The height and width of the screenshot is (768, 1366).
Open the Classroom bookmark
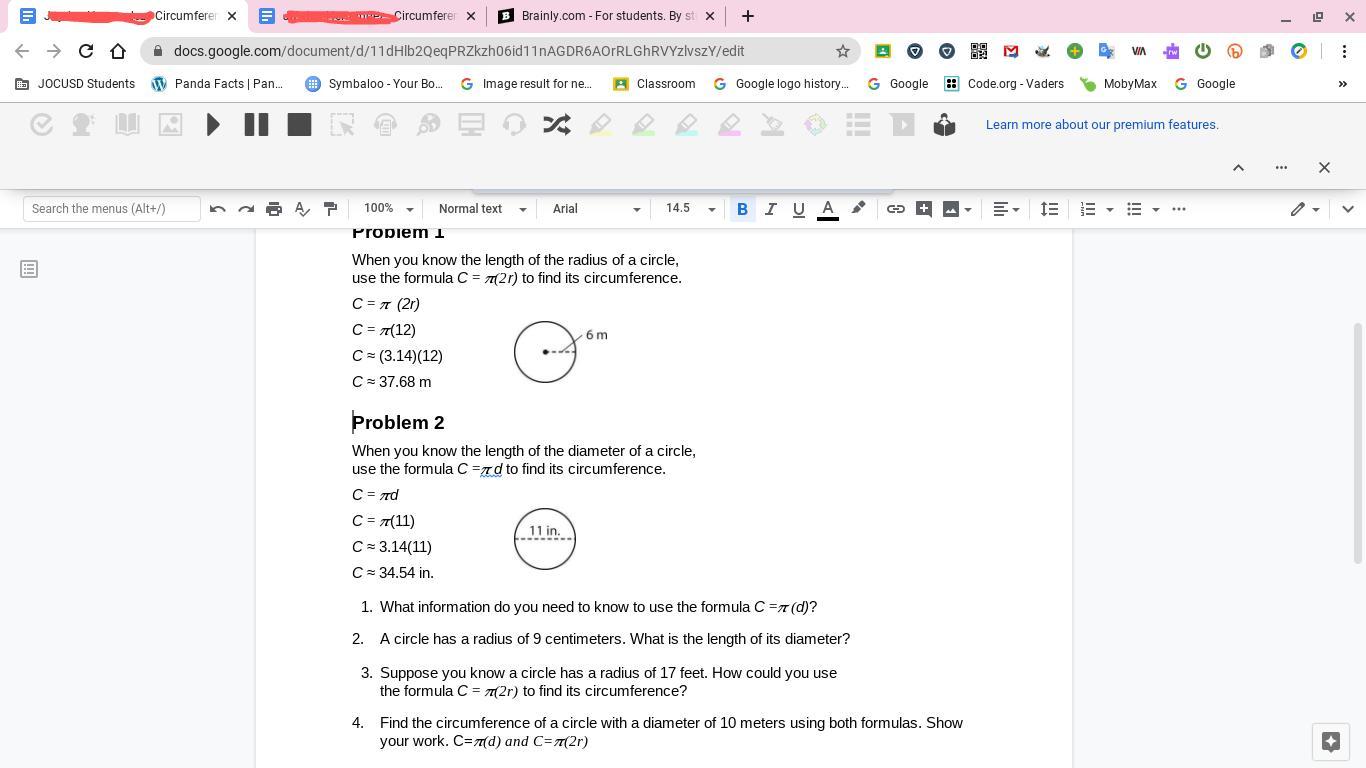coord(654,84)
